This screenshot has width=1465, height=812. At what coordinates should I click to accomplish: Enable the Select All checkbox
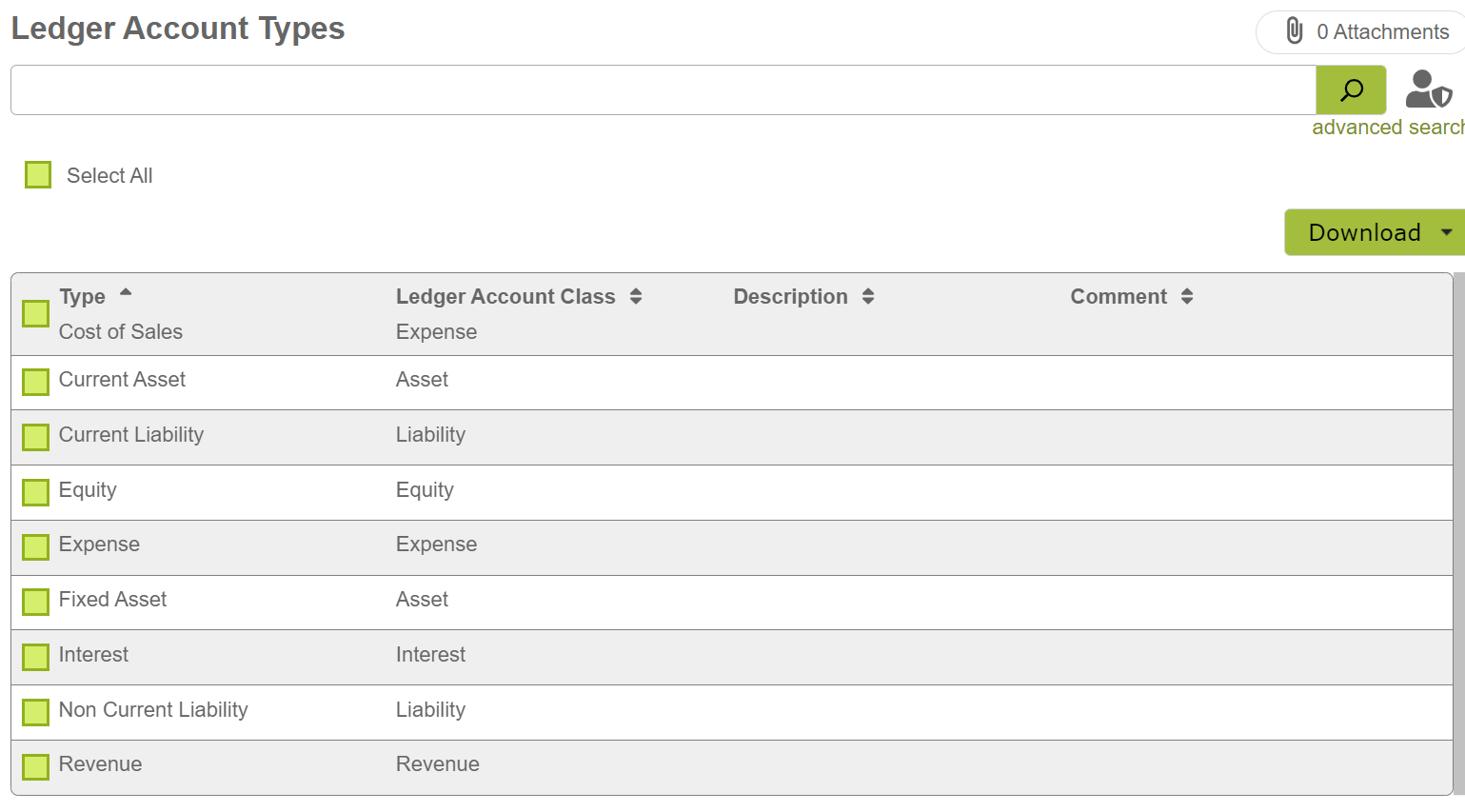tap(37, 174)
